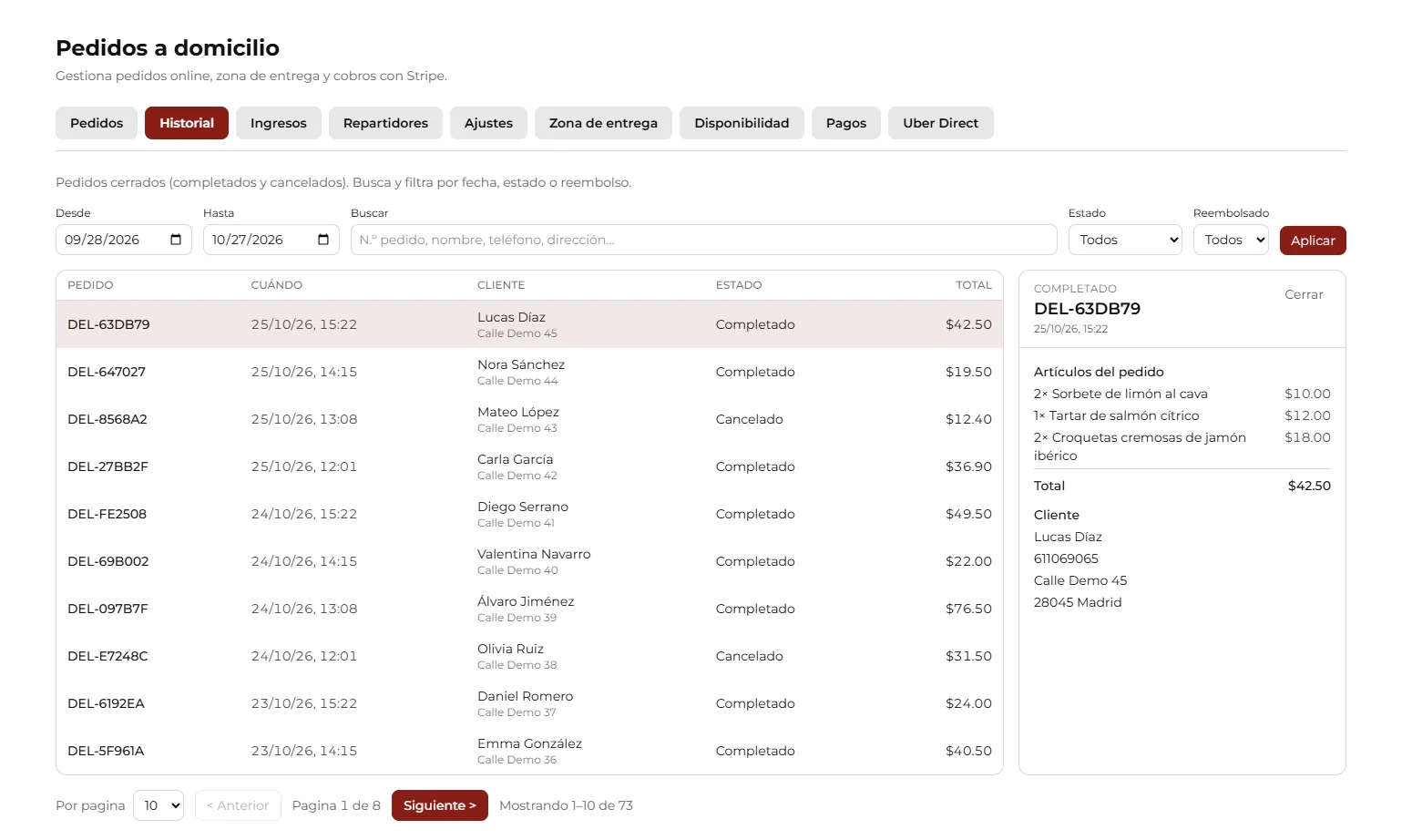Select order DEL-6192EA
The image size is (1412, 840).
(x=529, y=703)
